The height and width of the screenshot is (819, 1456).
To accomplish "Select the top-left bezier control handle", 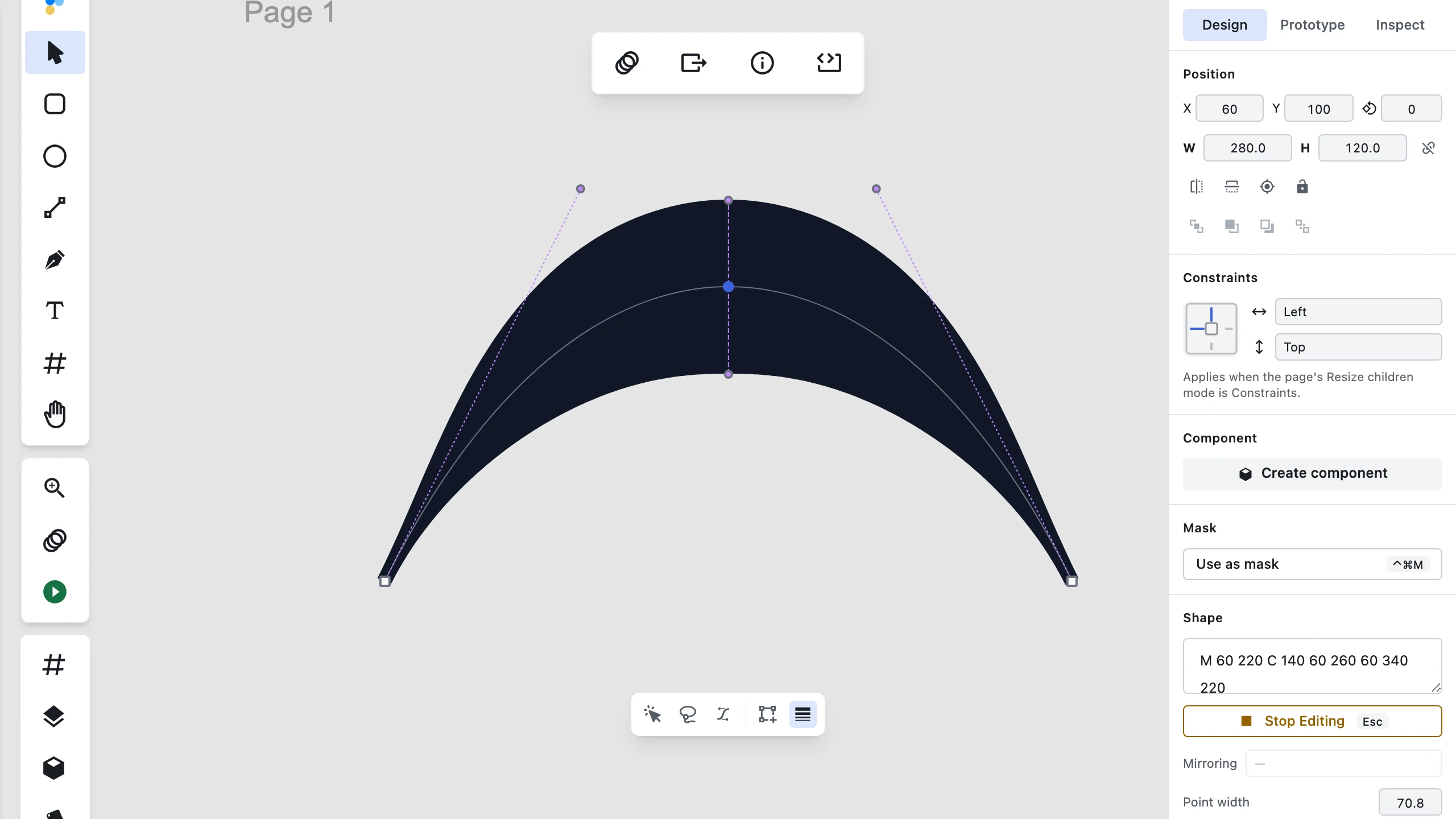I will (x=580, y=189).
